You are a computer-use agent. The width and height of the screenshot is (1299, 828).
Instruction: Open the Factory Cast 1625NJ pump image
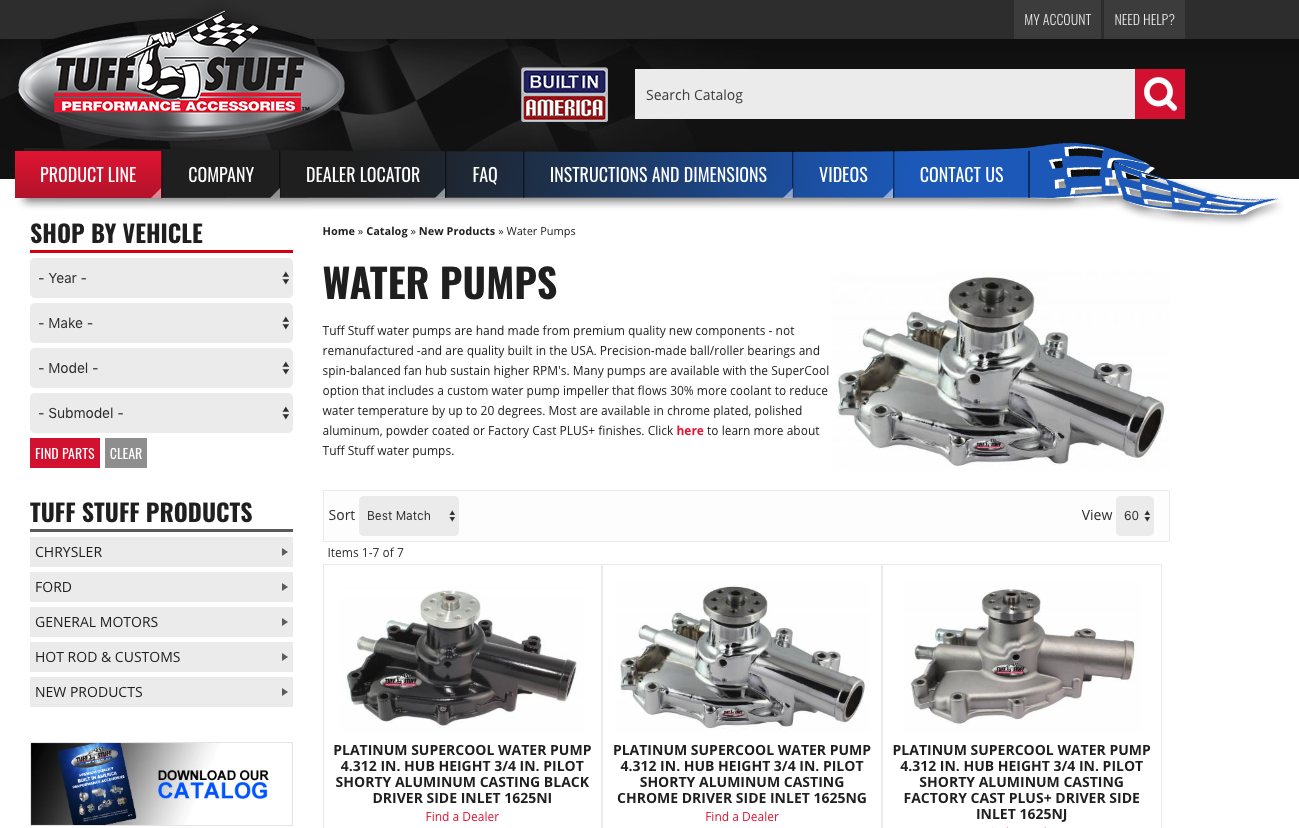pos(1022,655)
